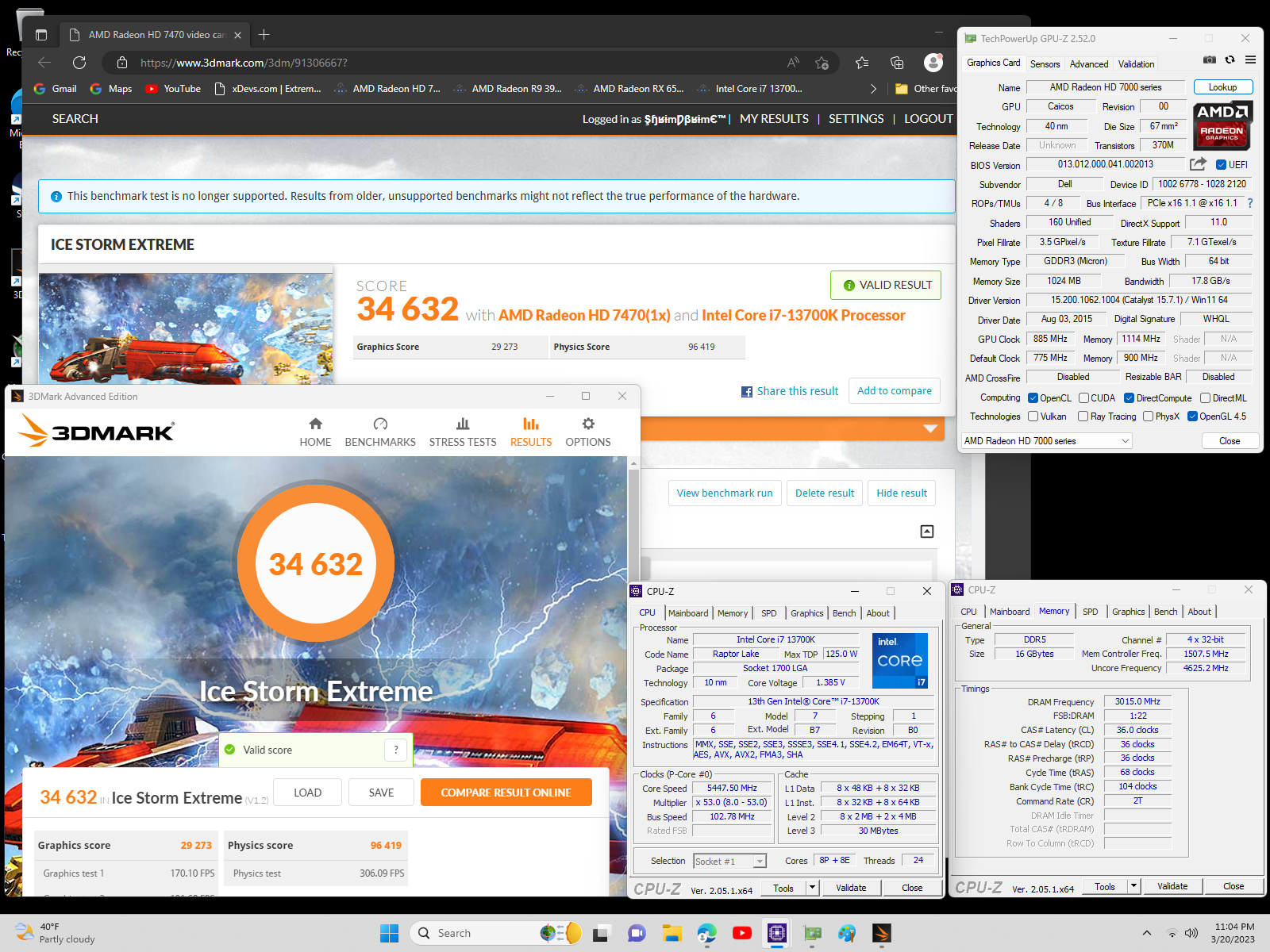Screen dimensions: 1270x952
Task: Click the valid score help question mark
Action: 395,750
